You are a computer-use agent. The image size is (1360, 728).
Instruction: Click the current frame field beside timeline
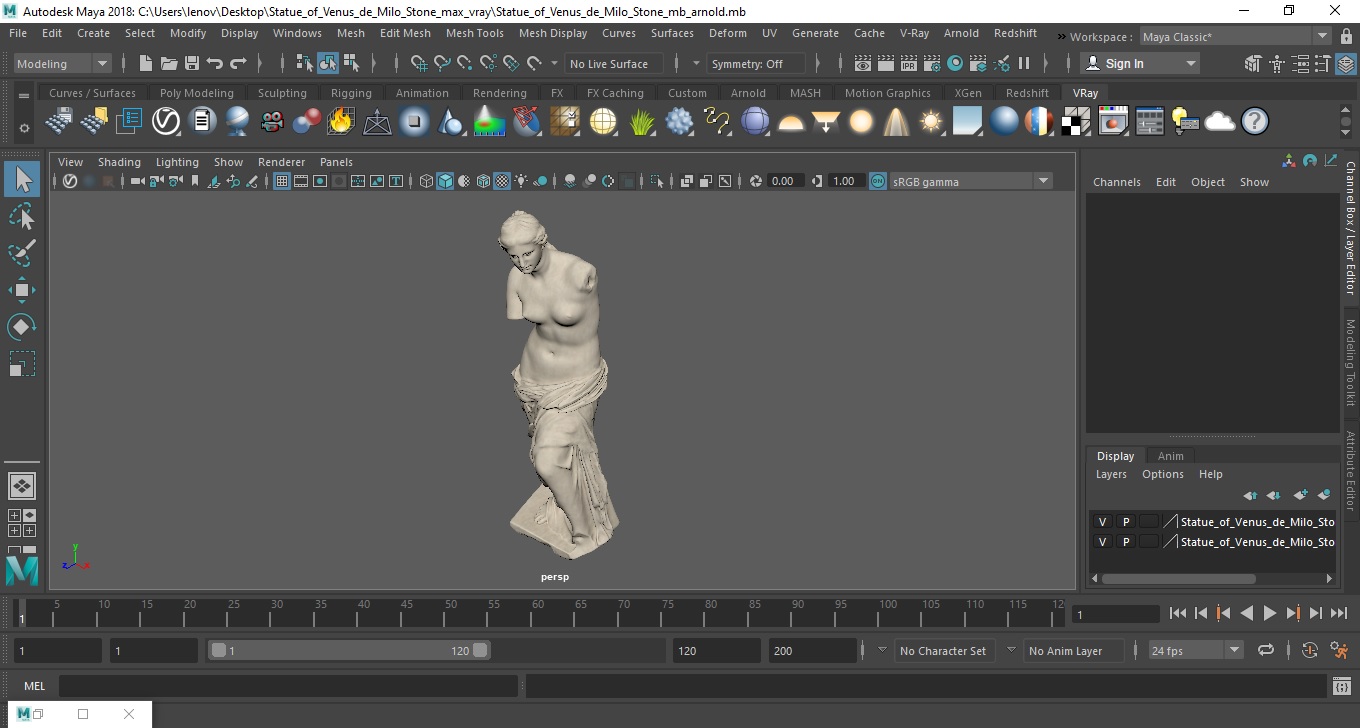(x=1115, y=614)
